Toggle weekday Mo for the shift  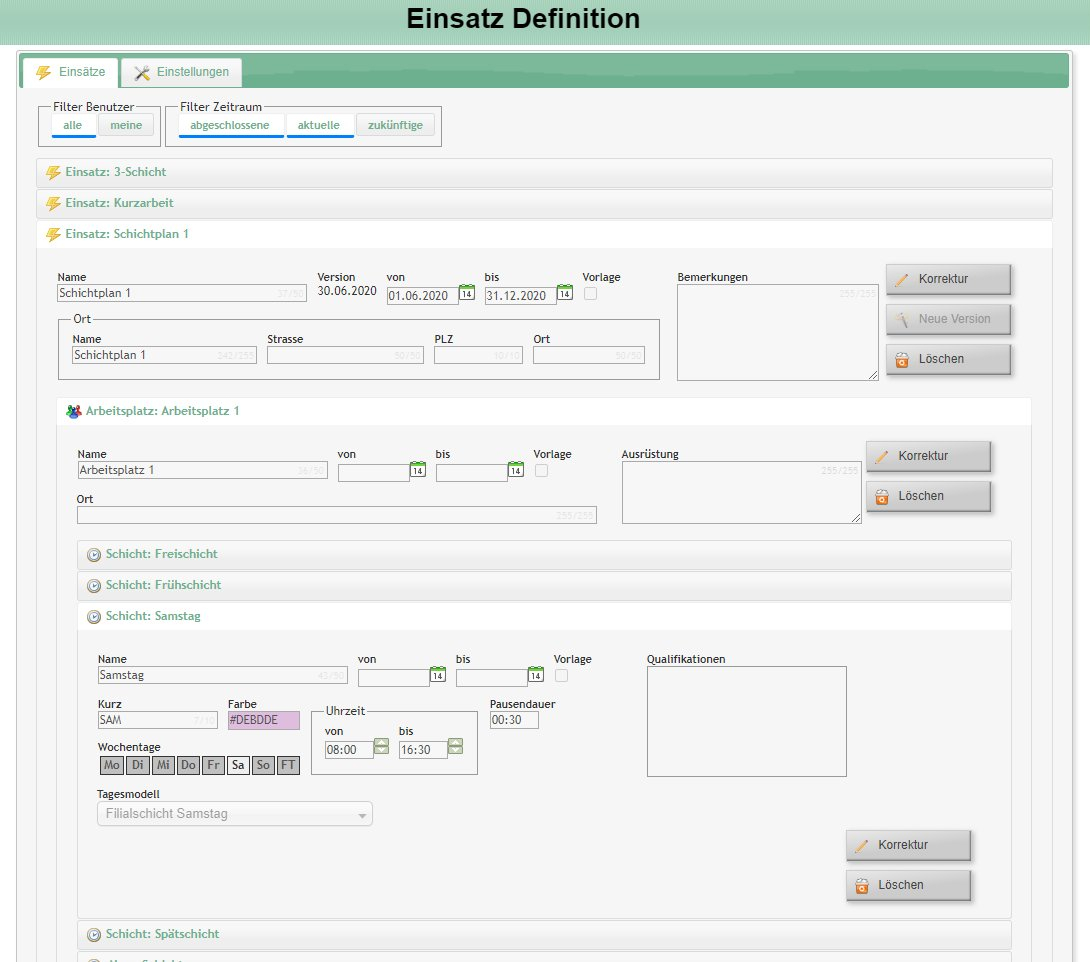[x=112, y=765]
